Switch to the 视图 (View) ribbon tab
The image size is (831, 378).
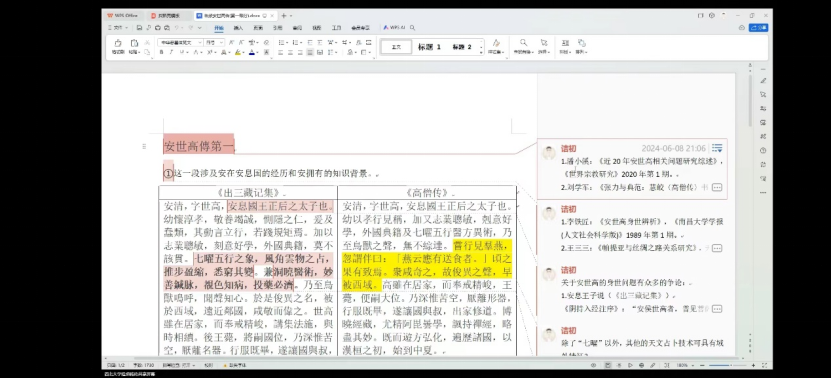click(316, 28)
